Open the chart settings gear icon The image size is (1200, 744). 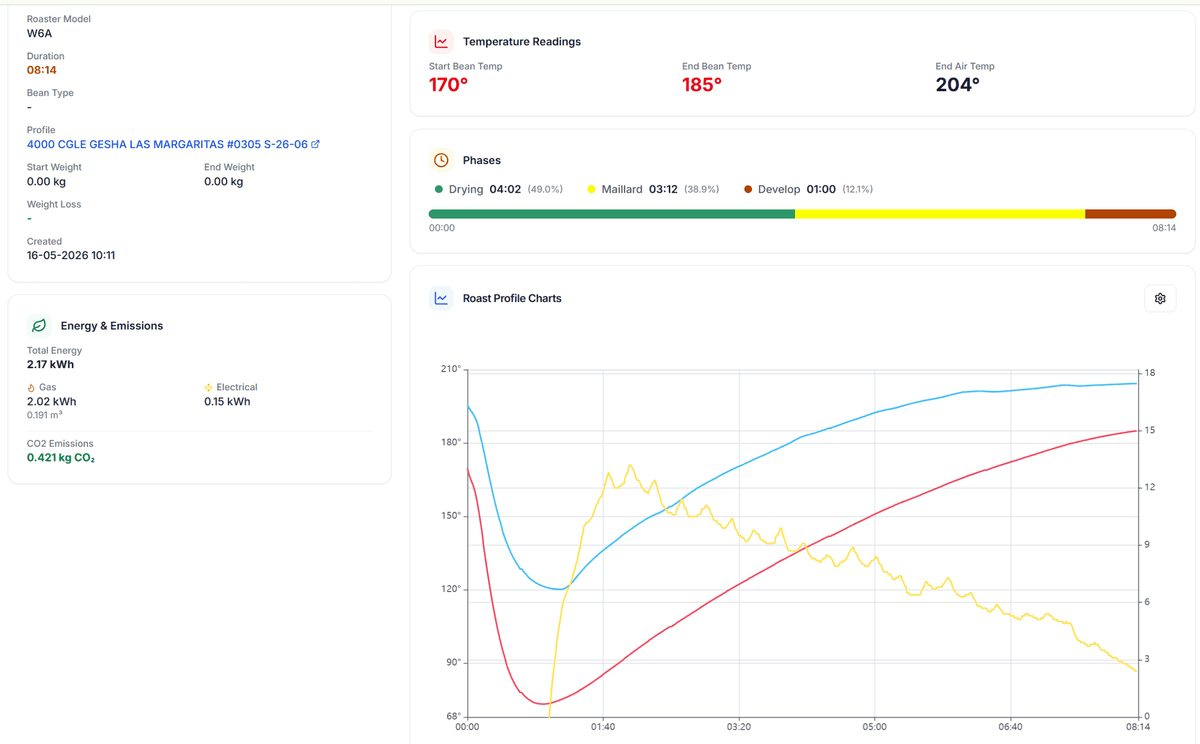(x=1160, y=298)
